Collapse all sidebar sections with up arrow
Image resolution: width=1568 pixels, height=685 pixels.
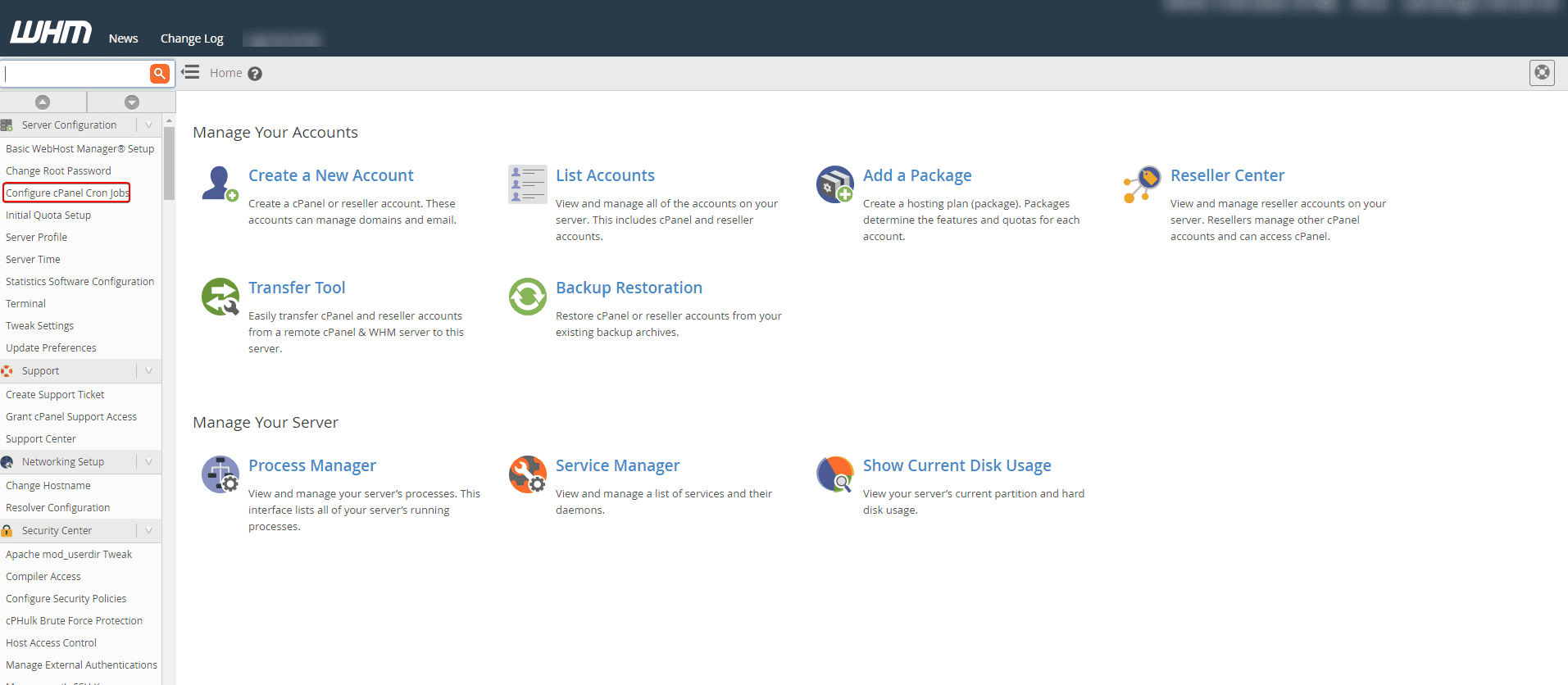tap(43, 102)
